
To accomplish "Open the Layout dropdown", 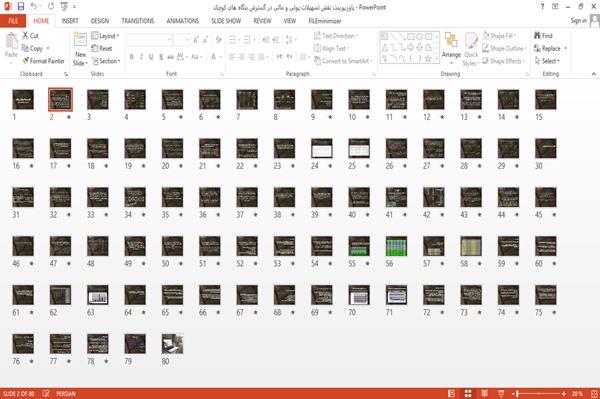I will [105, 36].
